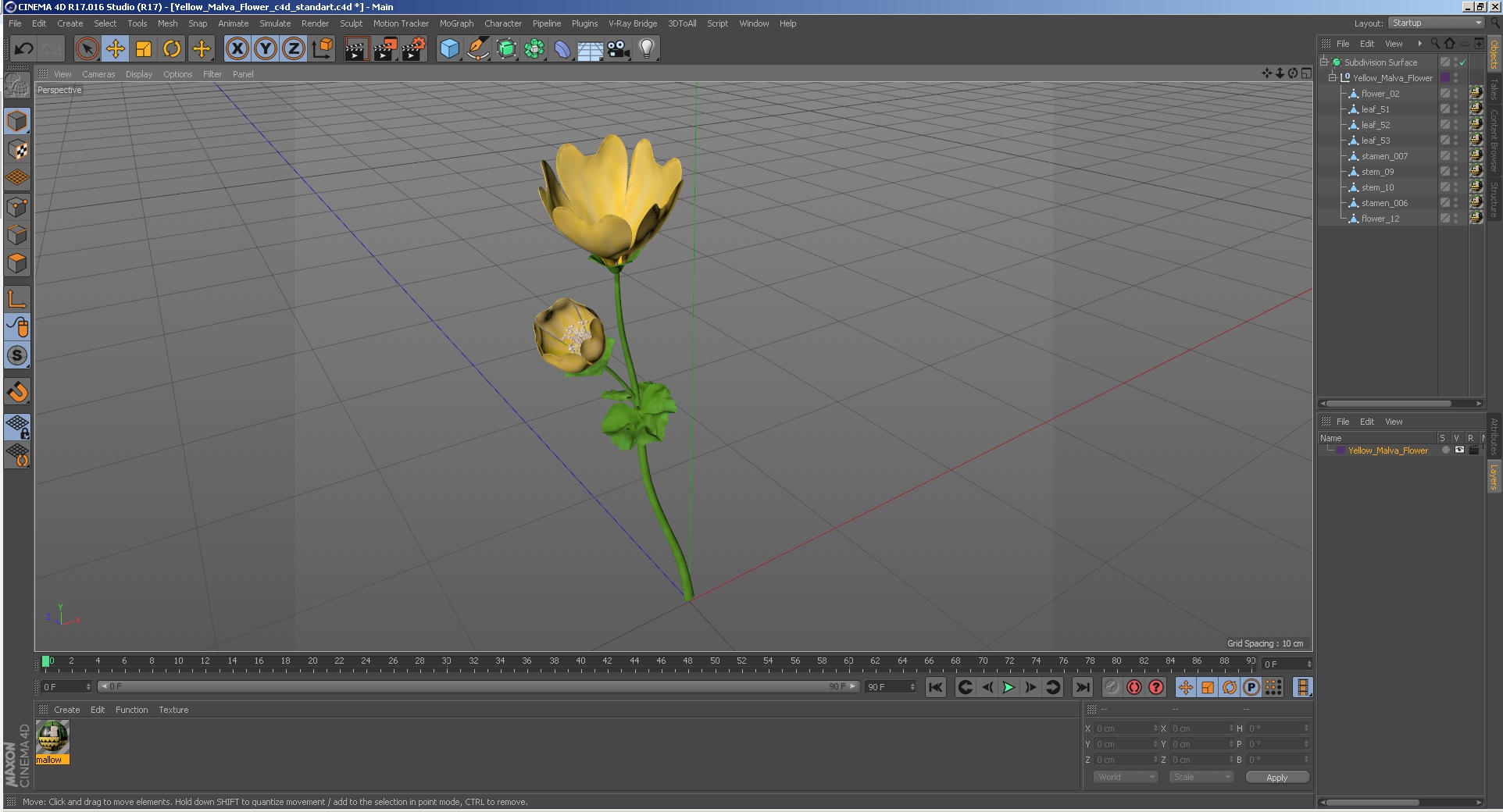Click the timeline preview range slider
Screen dimensions: 1503x812
[x=478, y=687]
